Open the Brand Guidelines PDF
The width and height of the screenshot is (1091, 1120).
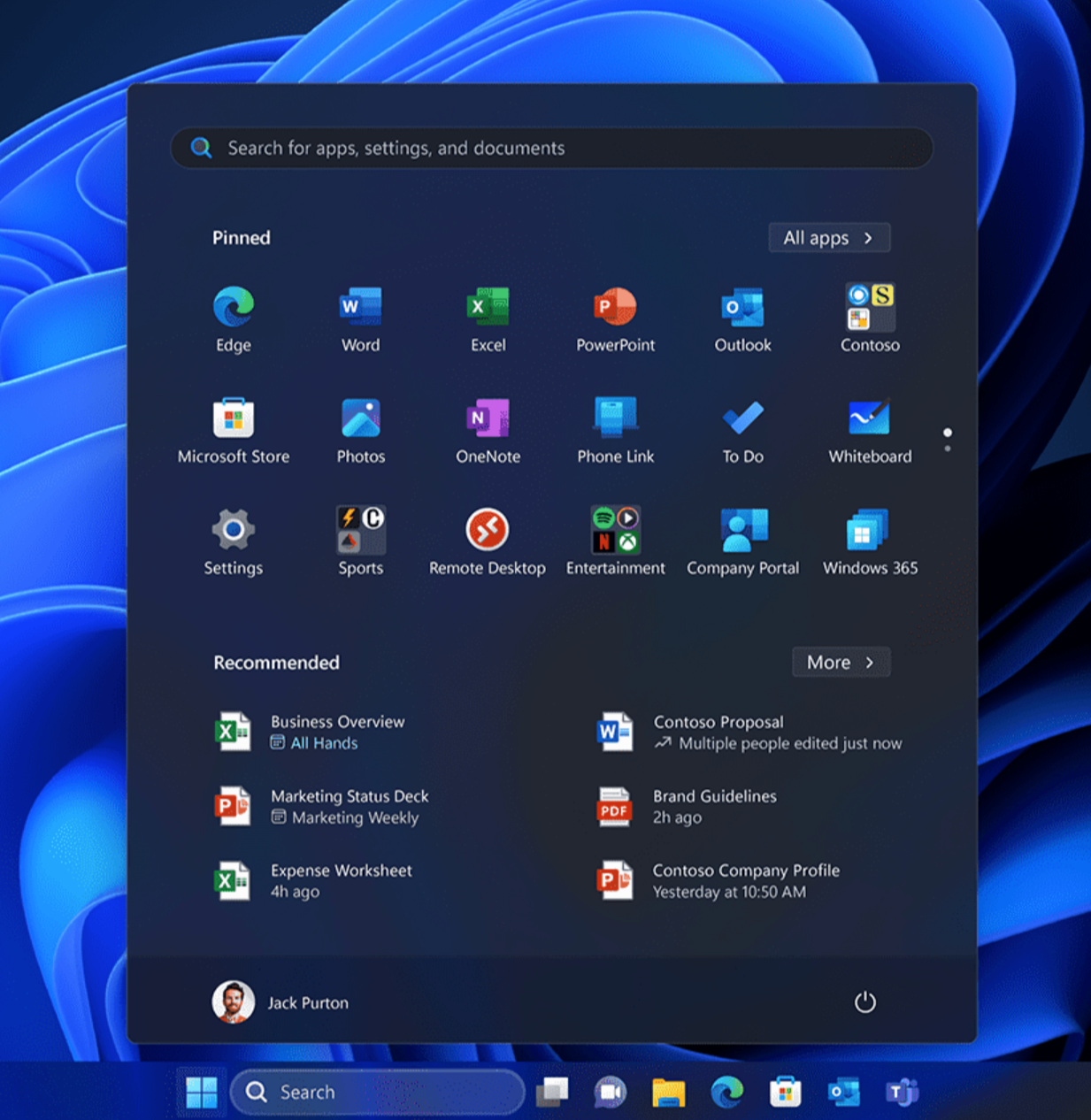688,807
